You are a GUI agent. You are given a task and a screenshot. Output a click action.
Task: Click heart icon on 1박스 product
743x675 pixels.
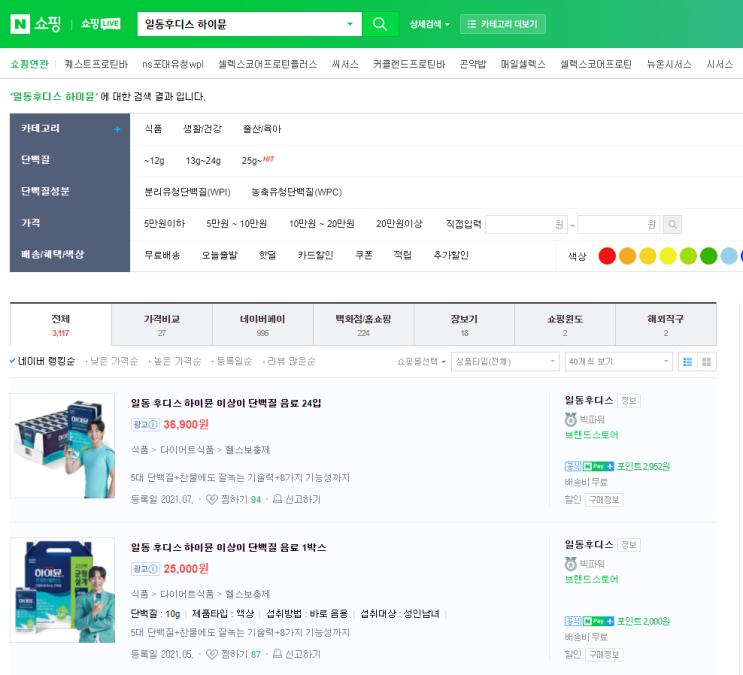[212, 654]
